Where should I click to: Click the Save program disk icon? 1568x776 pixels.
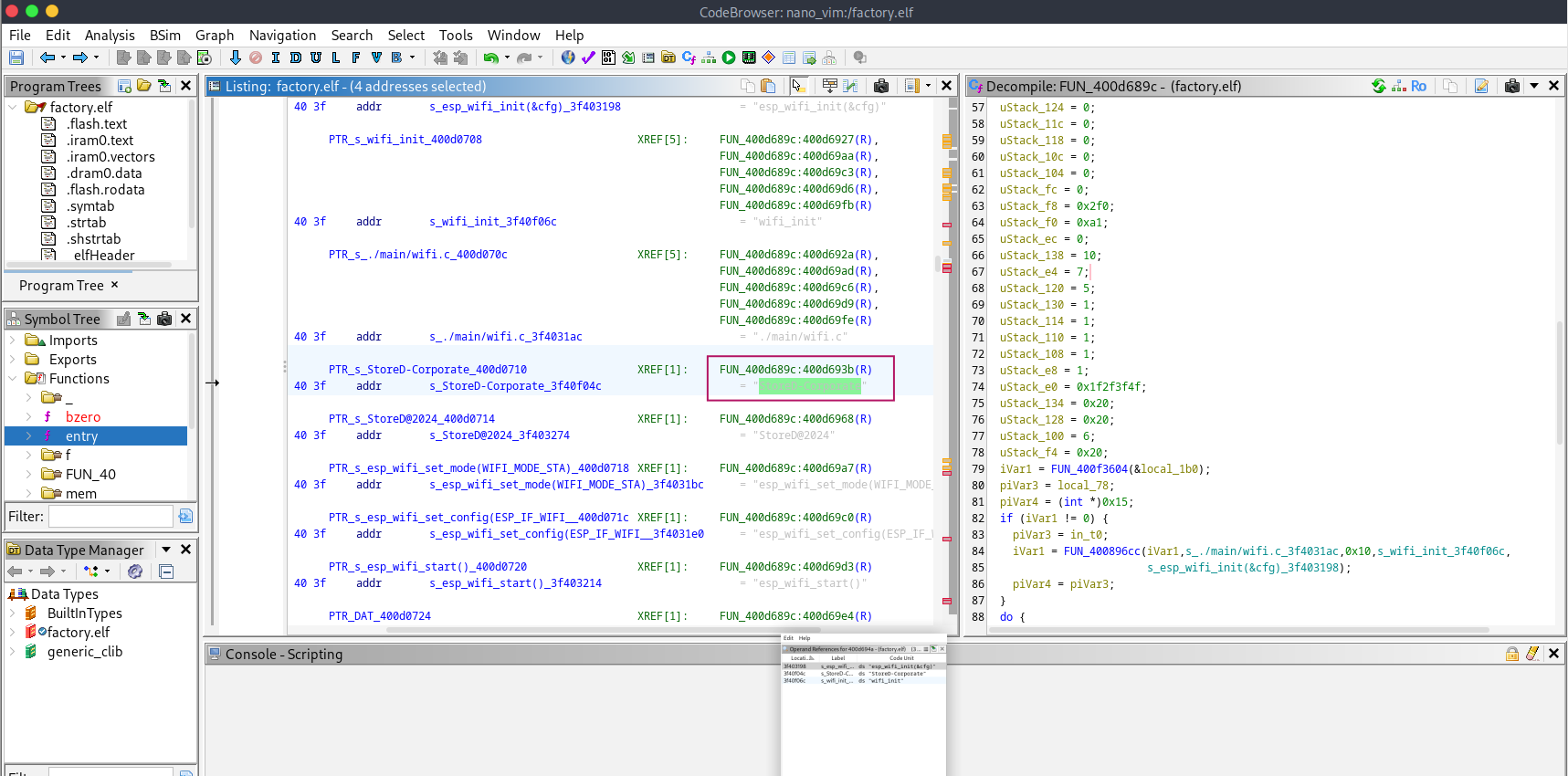click(16, 58)
